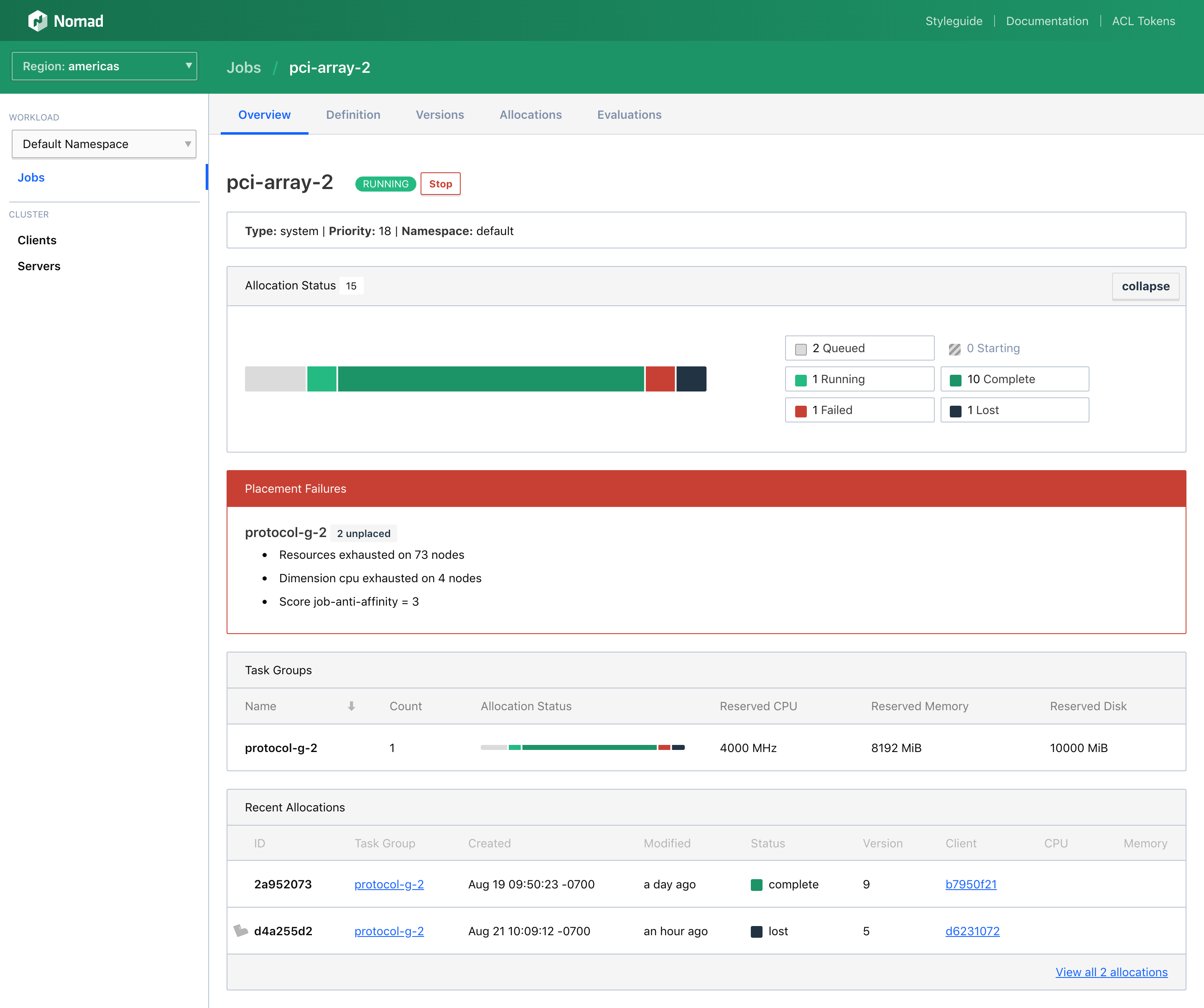Click the Lost legend dark square
The width and height of the screenshot is (1204, 1008).
pyautogui.click(x=955, y=411)
